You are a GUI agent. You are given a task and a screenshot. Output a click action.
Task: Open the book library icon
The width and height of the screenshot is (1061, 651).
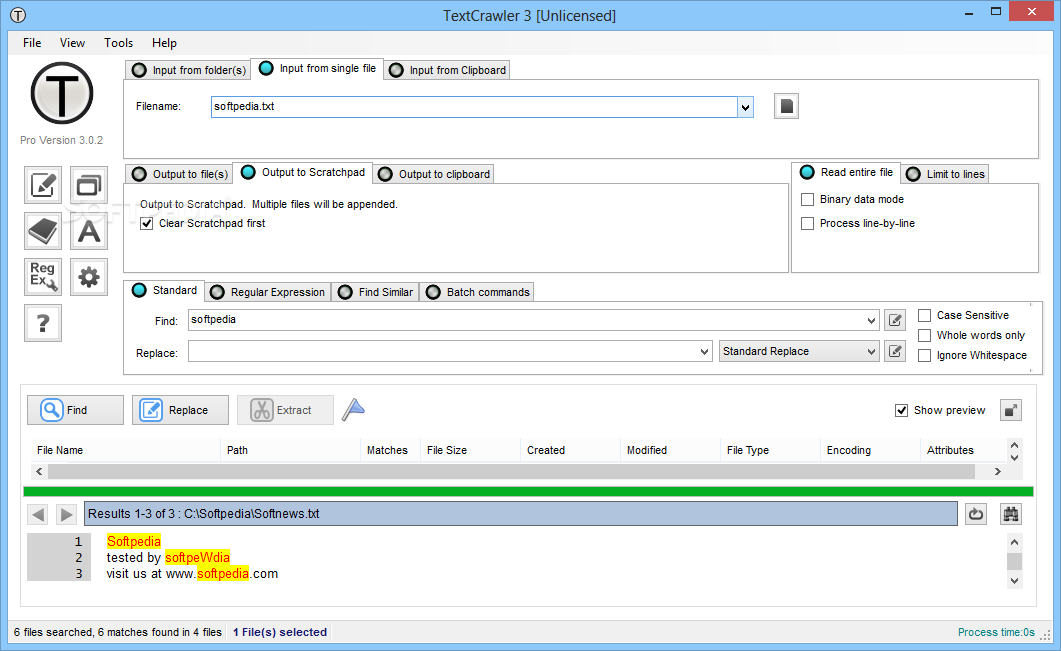click(x=43, y=231)
